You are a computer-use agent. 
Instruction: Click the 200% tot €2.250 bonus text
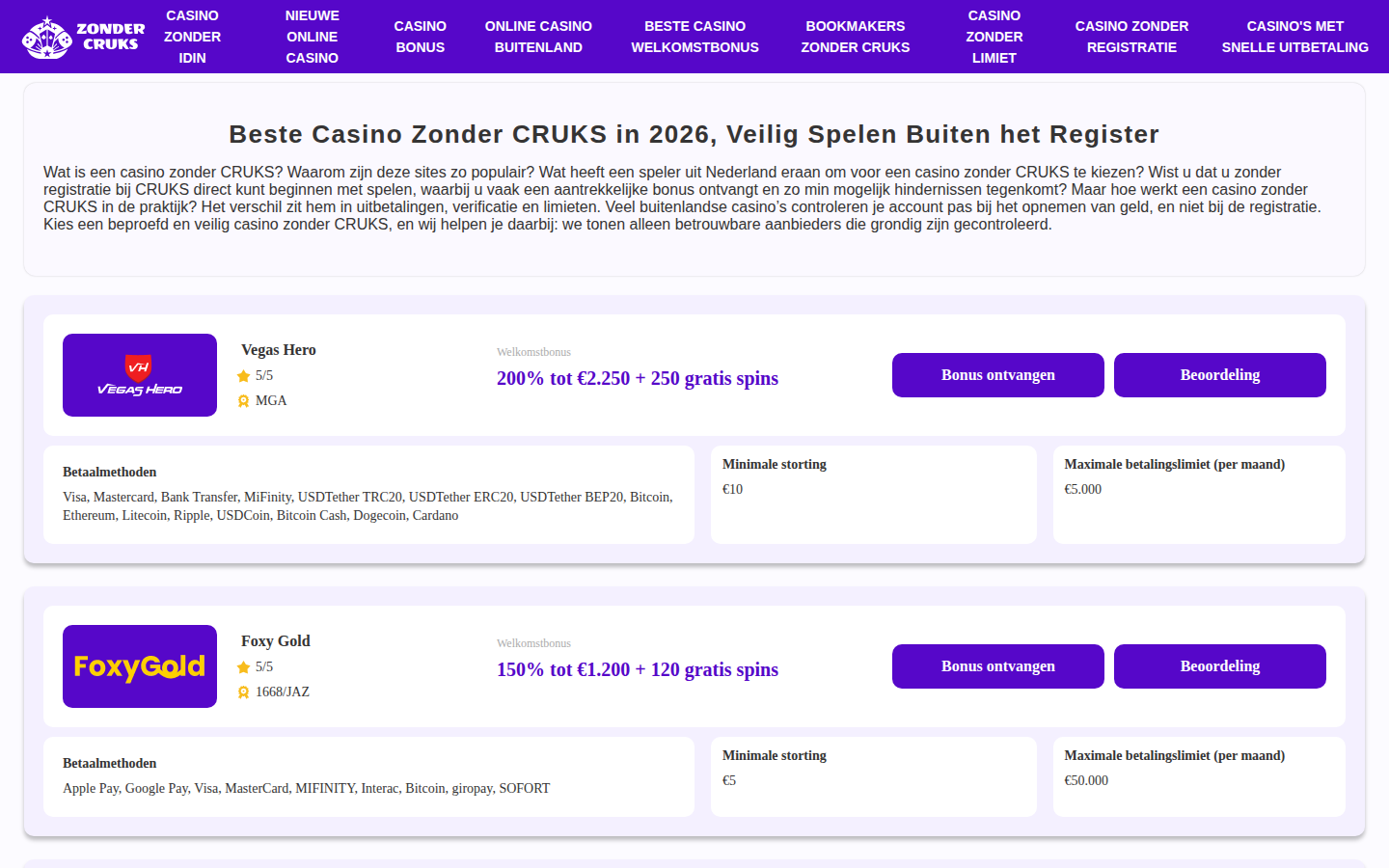click(x=638, y=378)
